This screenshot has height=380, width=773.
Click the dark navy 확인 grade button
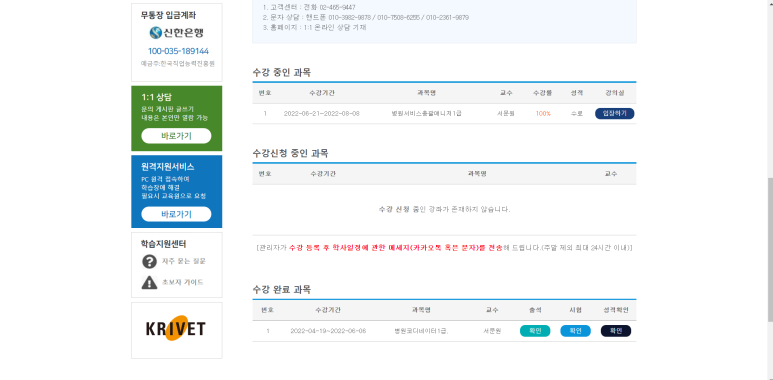click(x=616, y=331)
